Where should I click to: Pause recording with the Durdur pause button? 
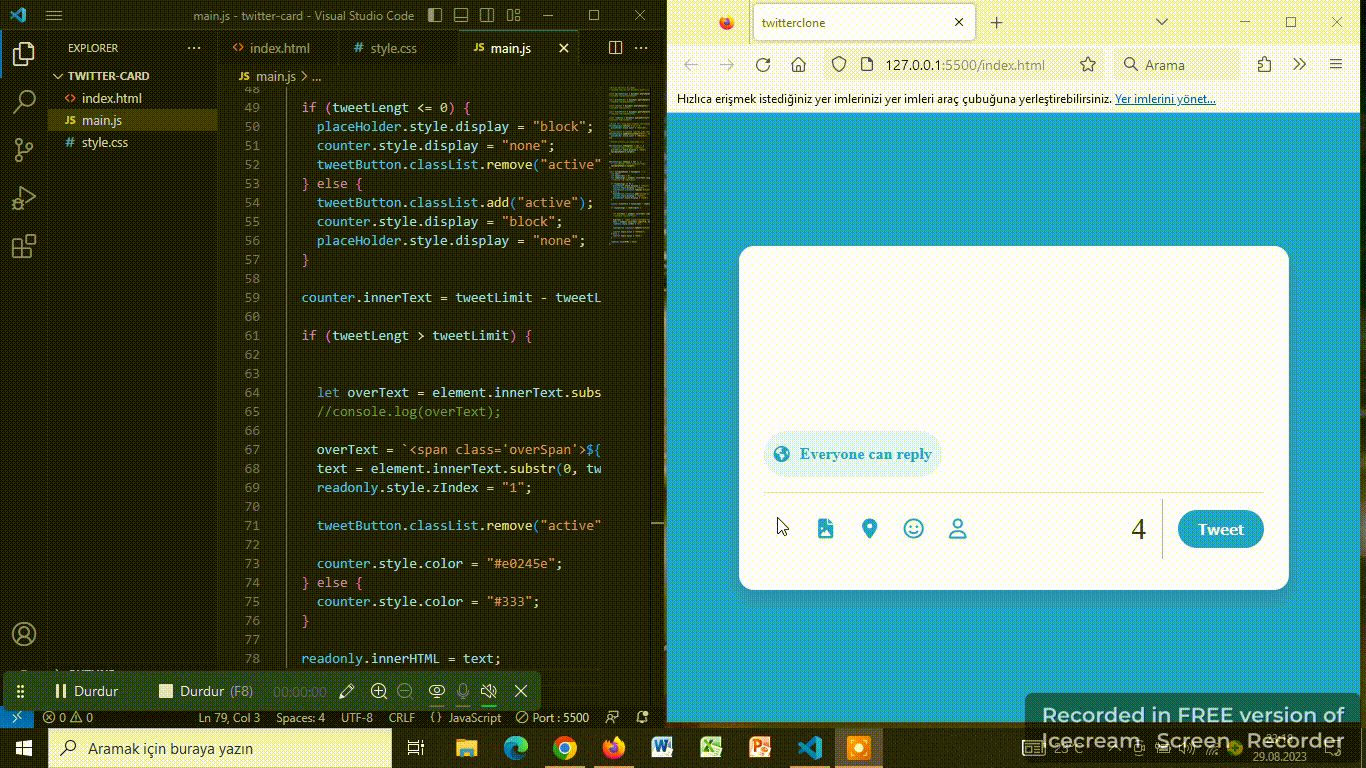click(86, 691)
